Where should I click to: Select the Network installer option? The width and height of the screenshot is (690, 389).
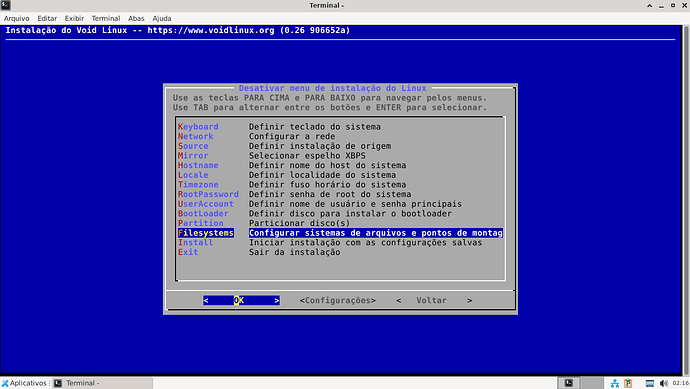(195, 136)
